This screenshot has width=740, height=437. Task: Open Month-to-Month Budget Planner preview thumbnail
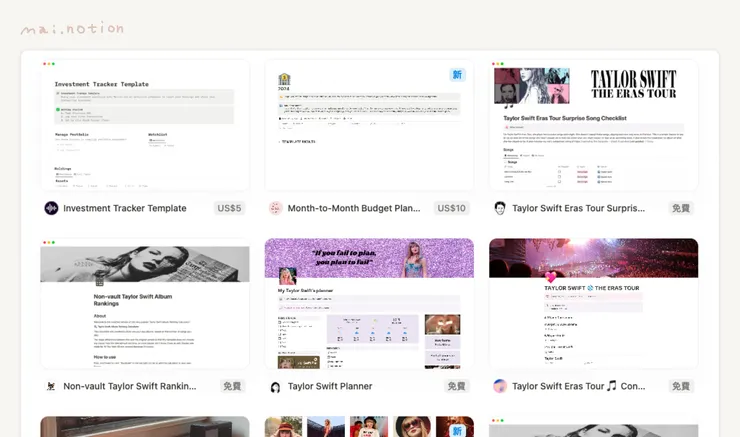(369, 125)
